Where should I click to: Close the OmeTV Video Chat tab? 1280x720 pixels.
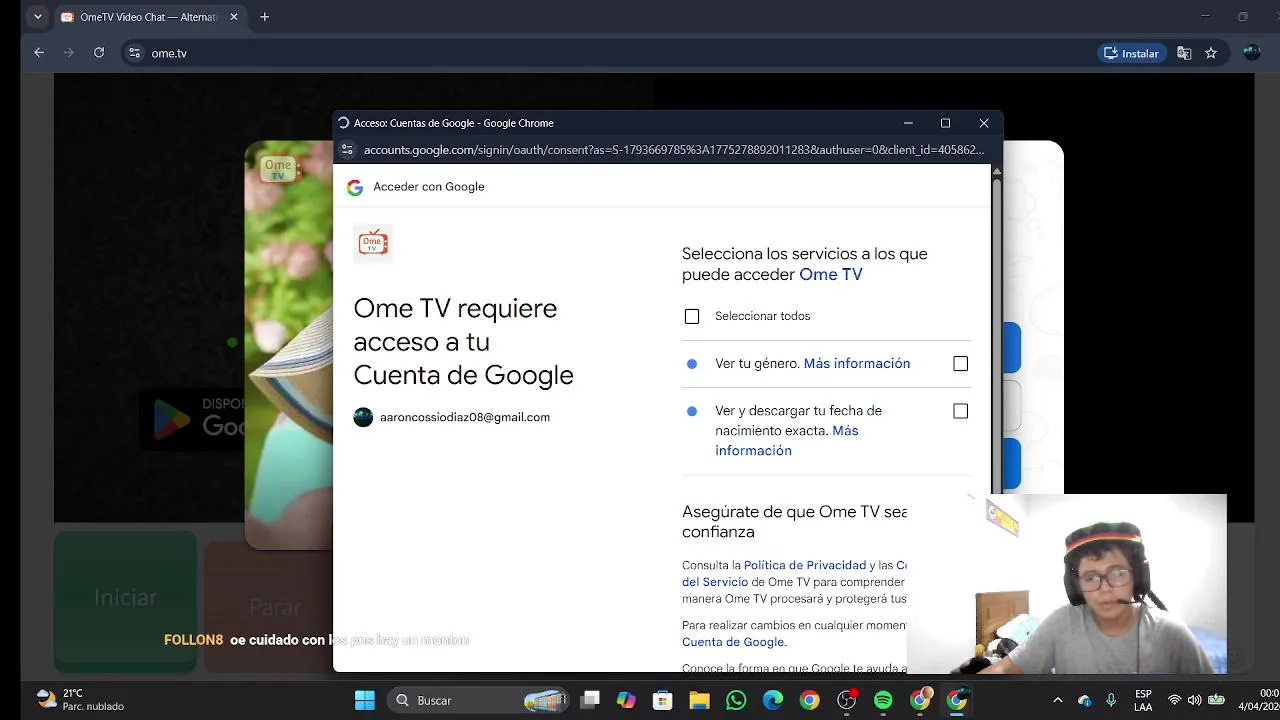click(234, 17)
